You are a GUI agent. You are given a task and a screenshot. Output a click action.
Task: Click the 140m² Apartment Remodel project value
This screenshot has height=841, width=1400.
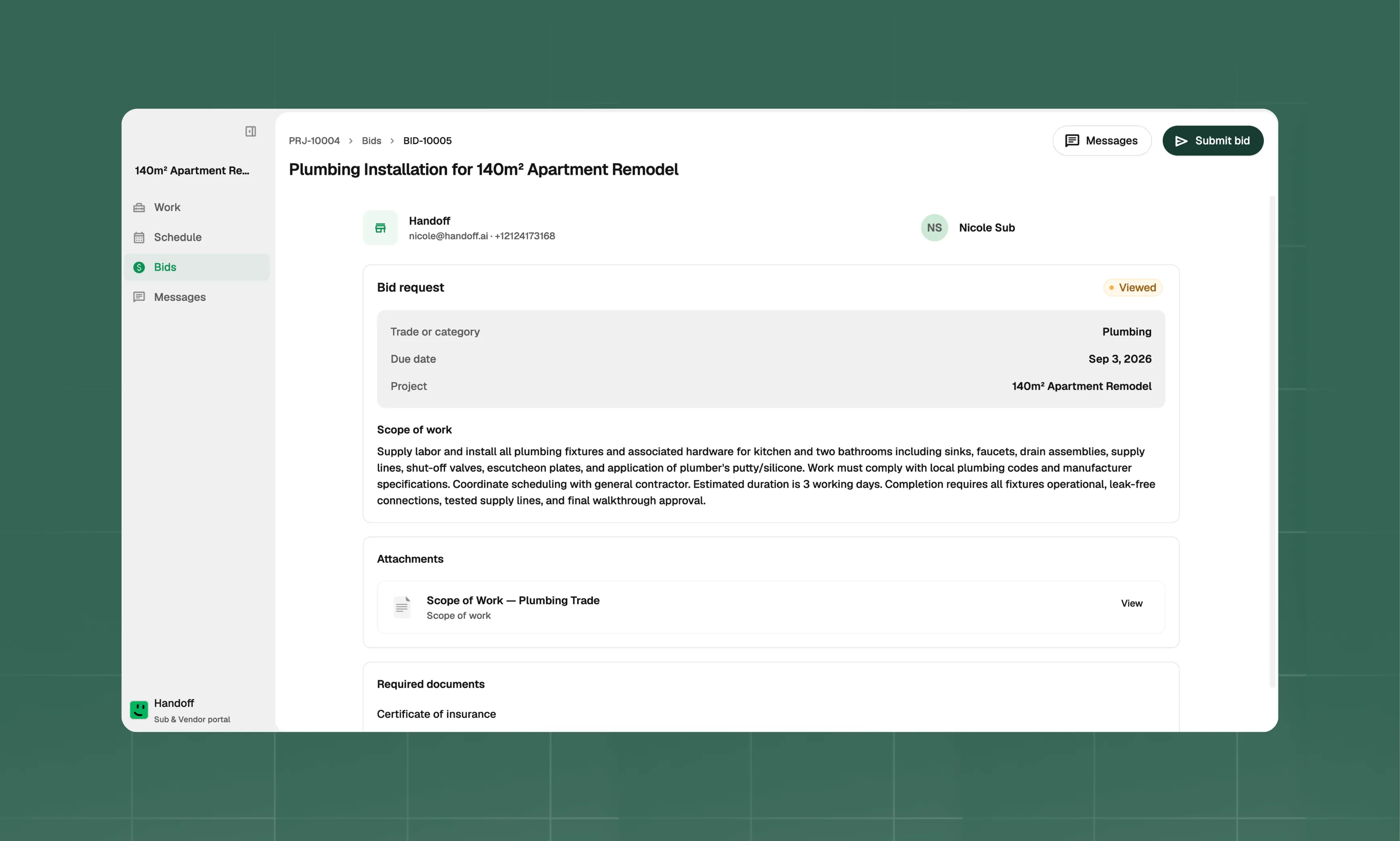1082,386
